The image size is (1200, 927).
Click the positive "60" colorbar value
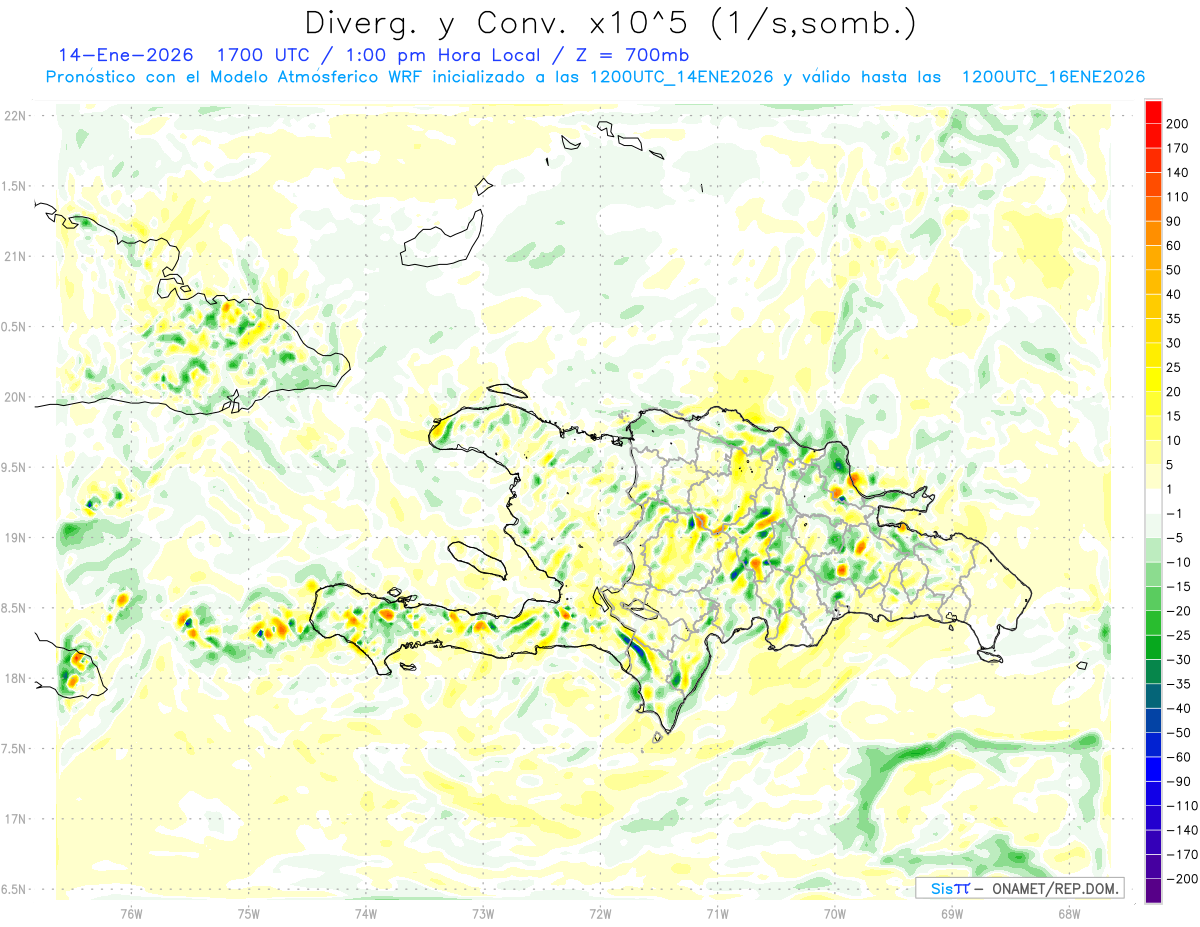point(1174,246)
